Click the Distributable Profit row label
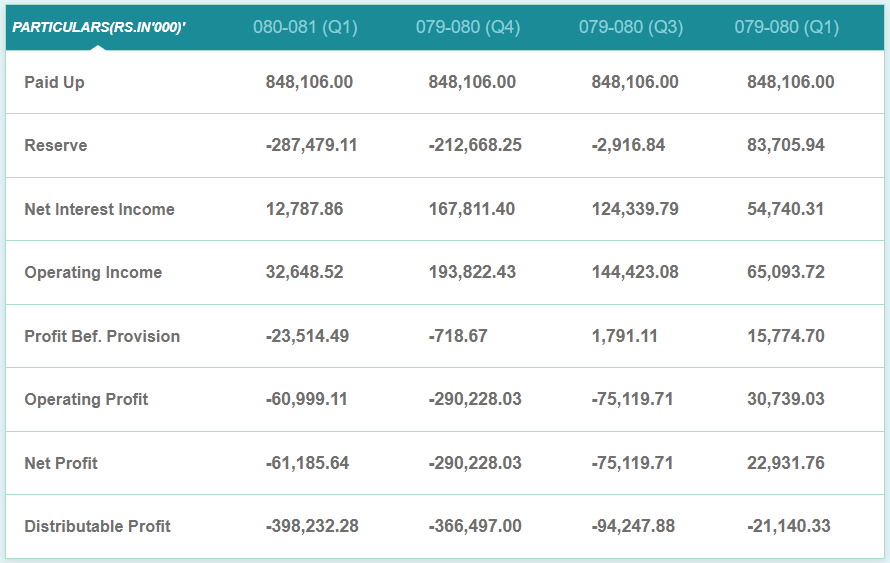The image size is (890, 563). coord(97,526)
